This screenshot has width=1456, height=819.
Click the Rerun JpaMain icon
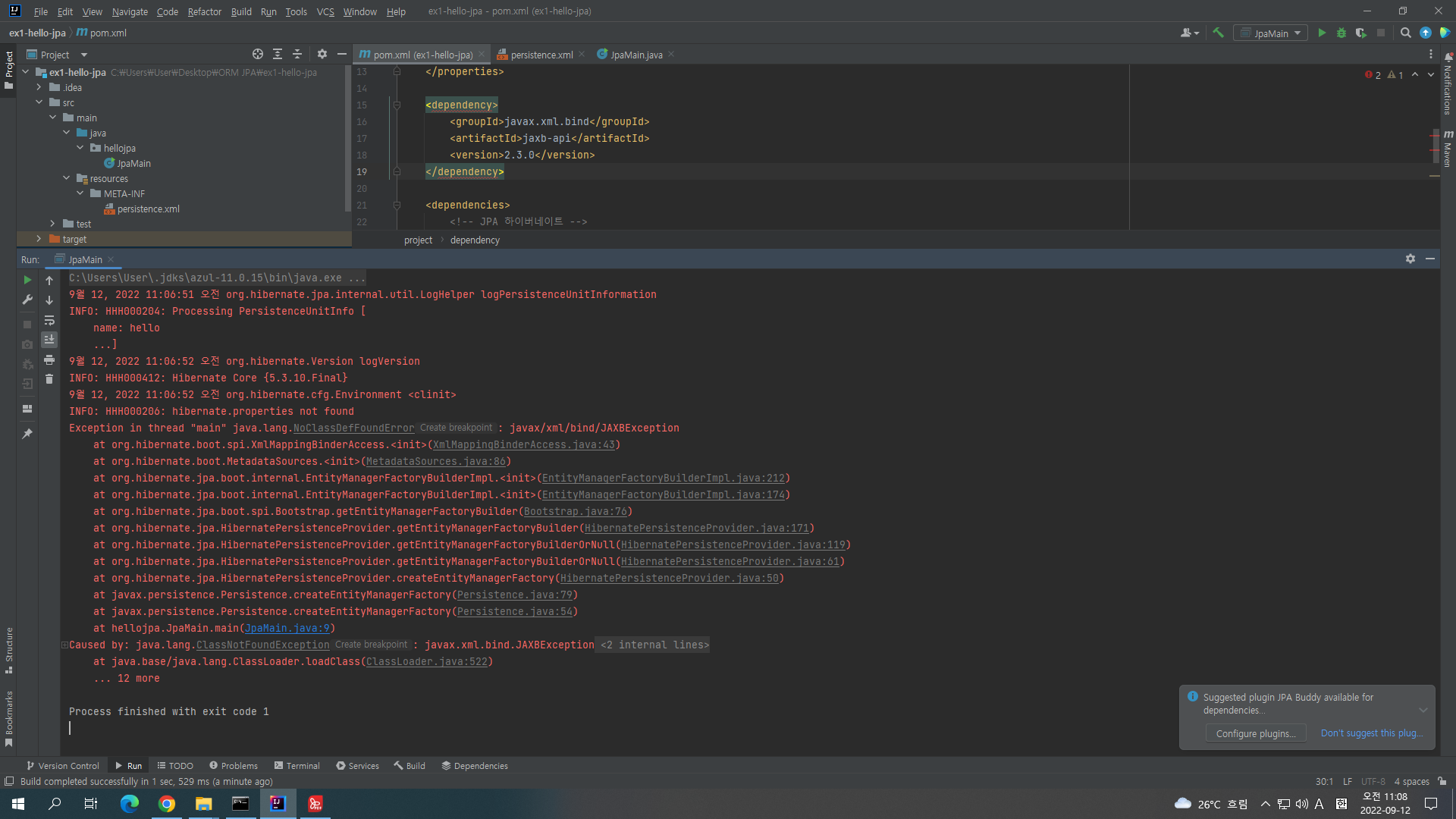click(27, 280)
